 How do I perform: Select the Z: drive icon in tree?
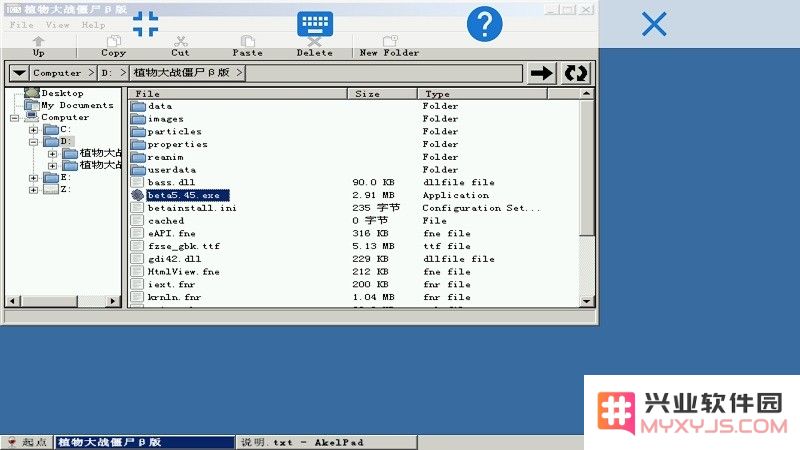click(51, 189)
